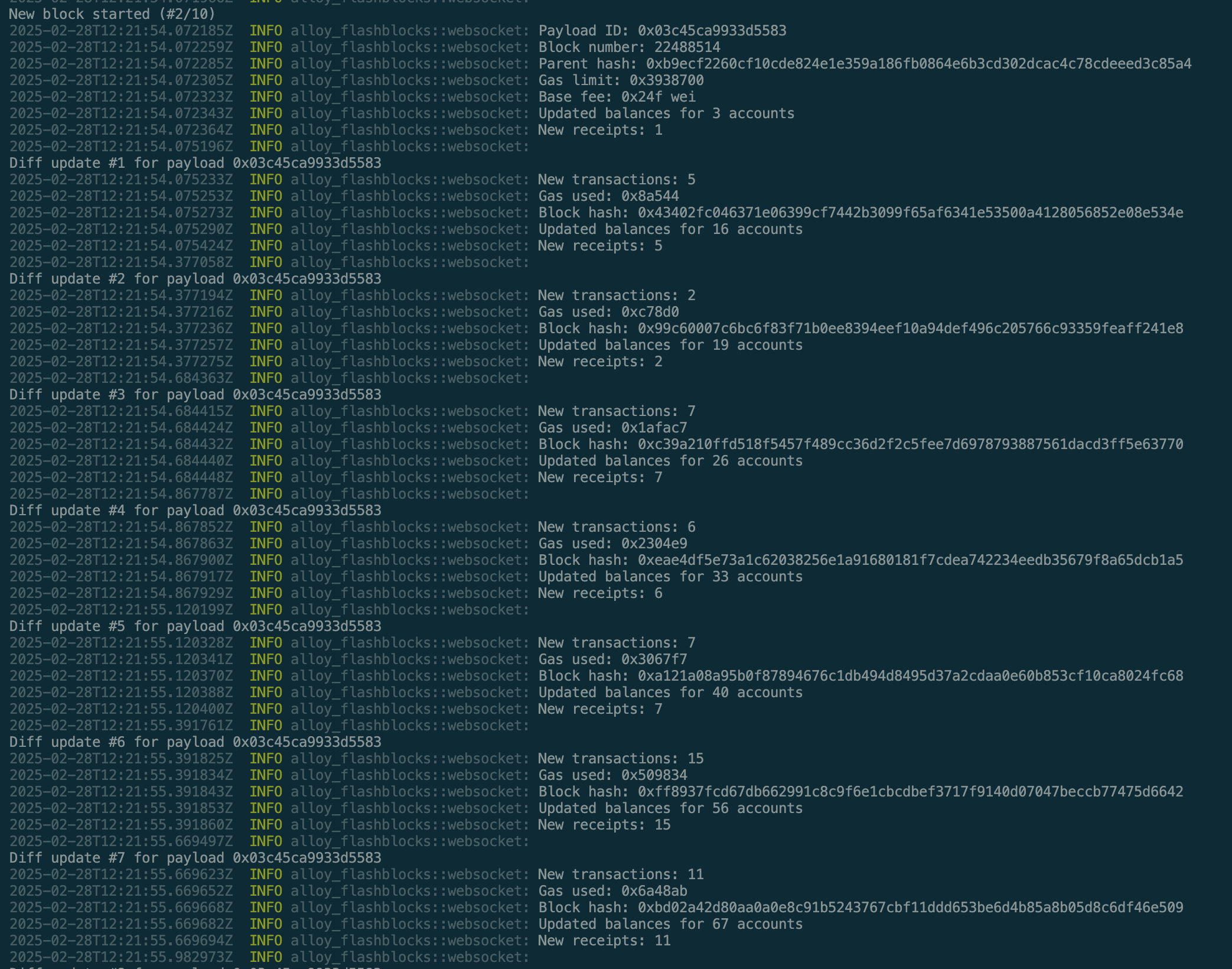Click the Parent hash value starting 0xb9ecf2260
Screen dimensions: 1232x969
pyautogui.click(x=918, y=64)
